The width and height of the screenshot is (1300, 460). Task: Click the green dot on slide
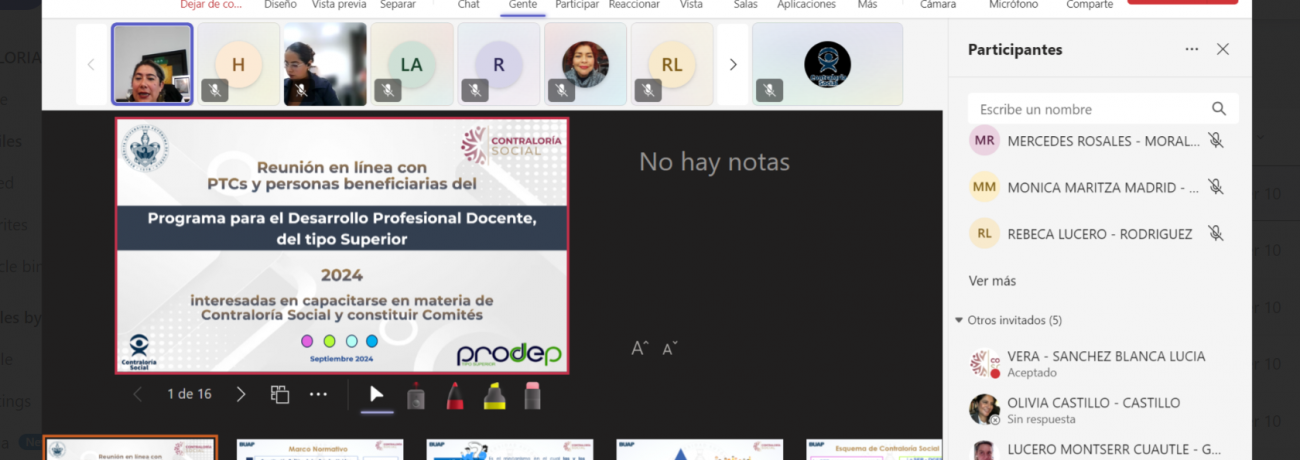coord(329,341)
